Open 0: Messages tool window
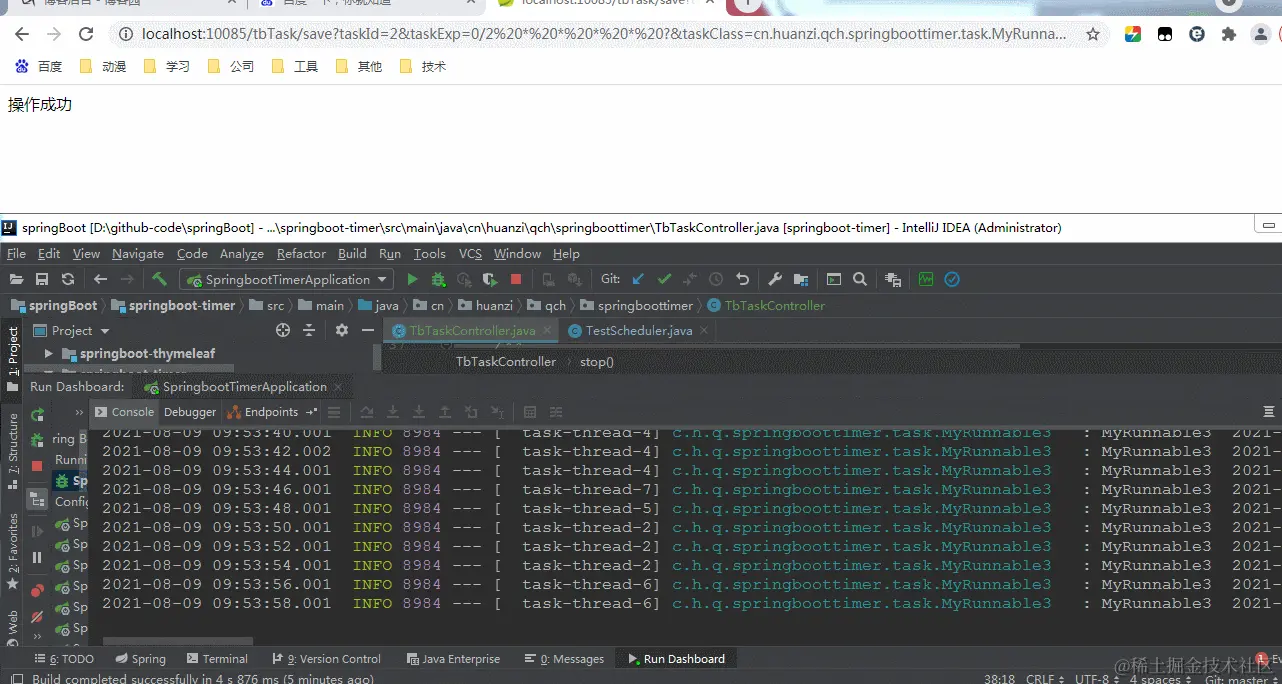 point(564,659)
